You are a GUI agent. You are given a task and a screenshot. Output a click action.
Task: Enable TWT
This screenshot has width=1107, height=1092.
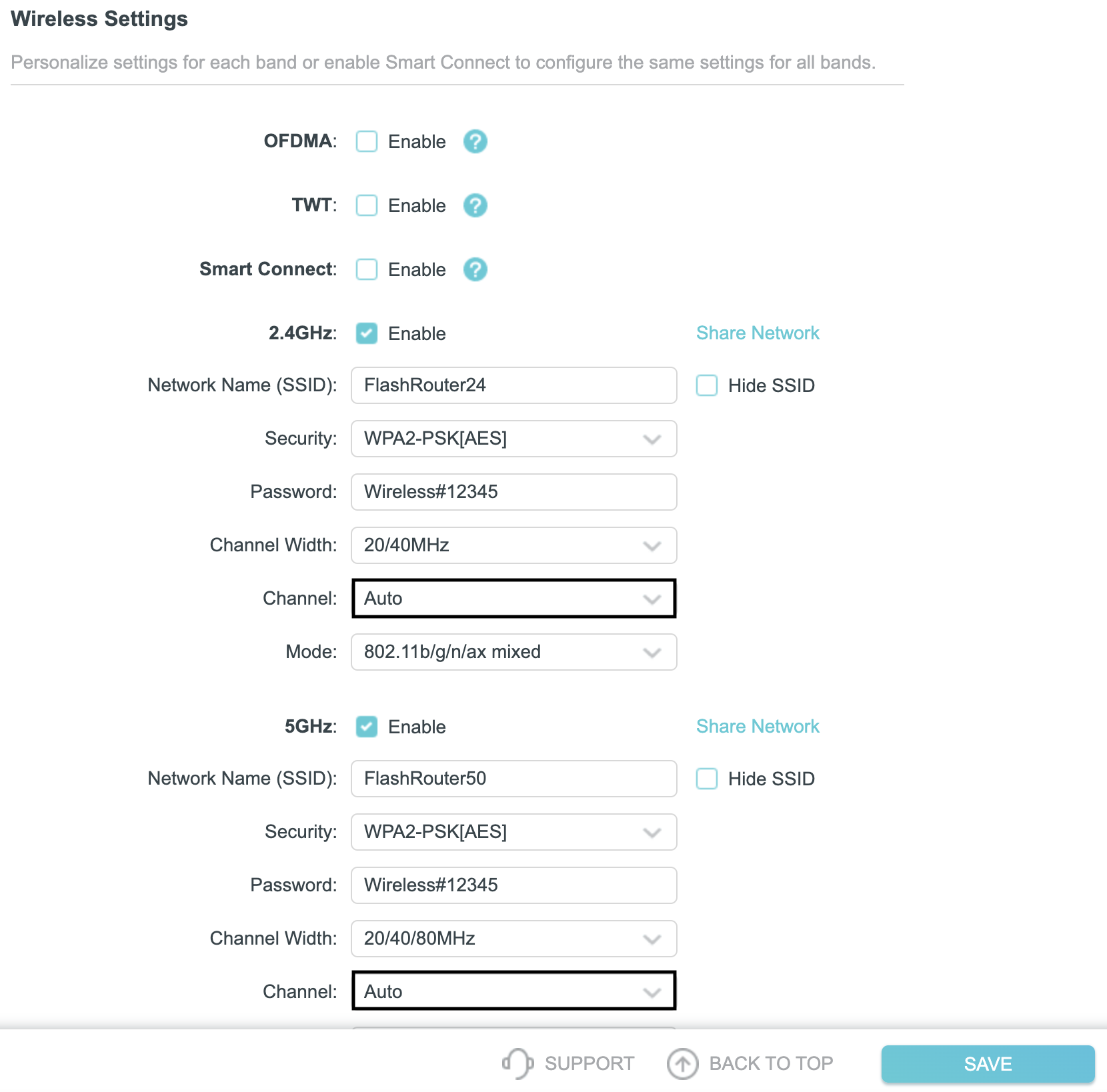tap(366, 205)
